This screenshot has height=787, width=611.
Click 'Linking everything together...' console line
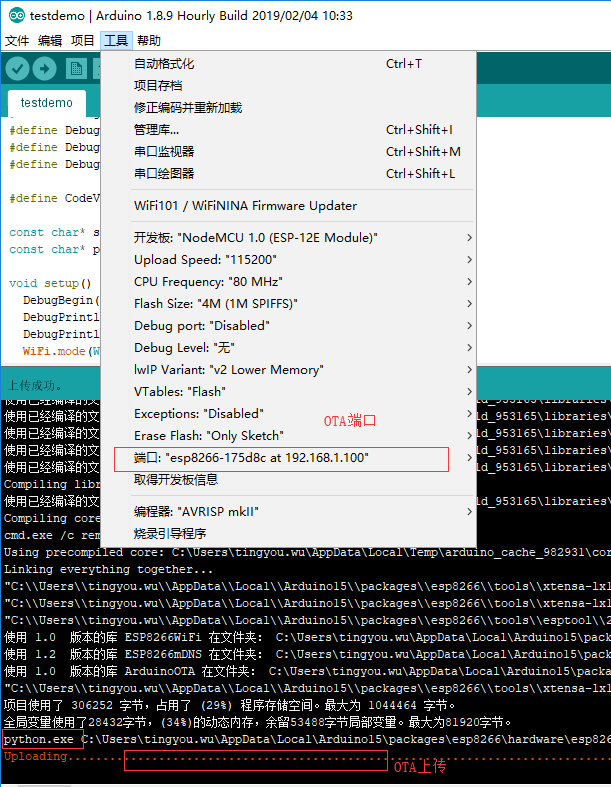[x=108, y=569]
